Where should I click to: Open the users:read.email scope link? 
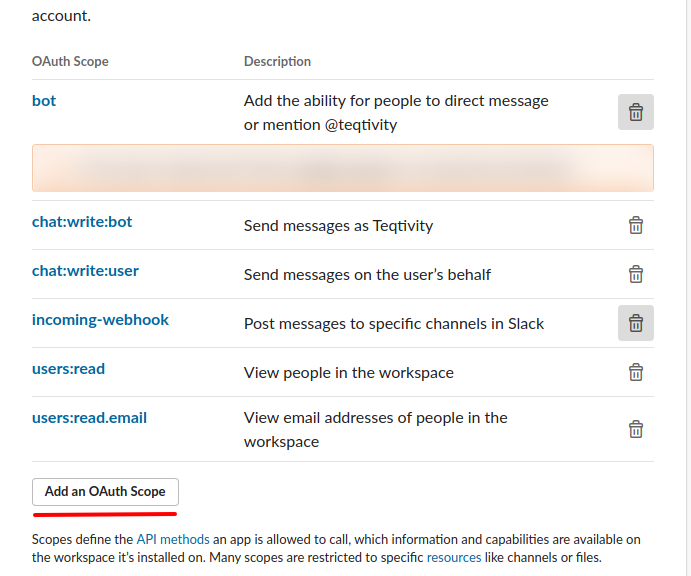[x=89, y=418]
